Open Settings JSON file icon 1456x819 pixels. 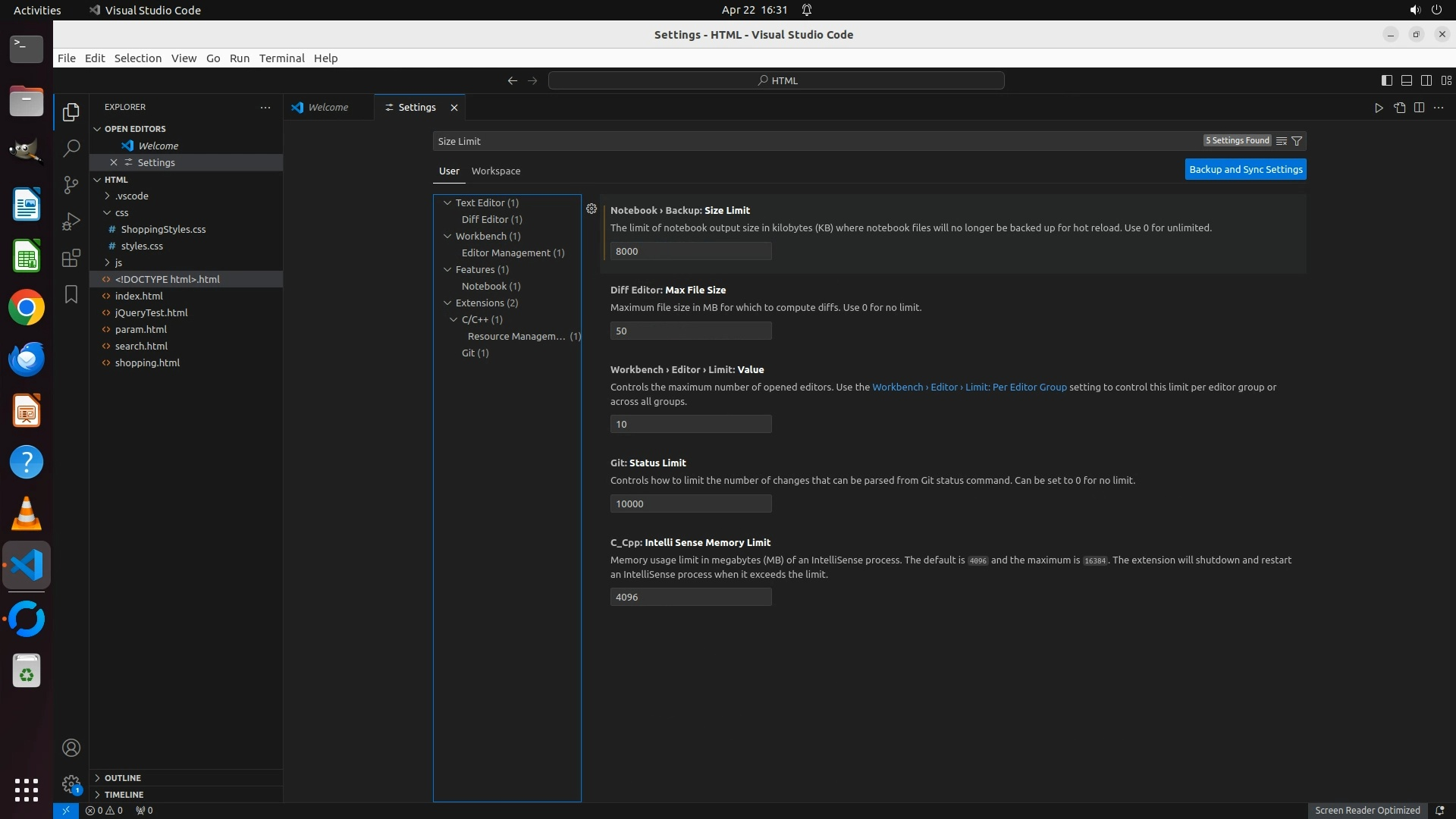1399,108
